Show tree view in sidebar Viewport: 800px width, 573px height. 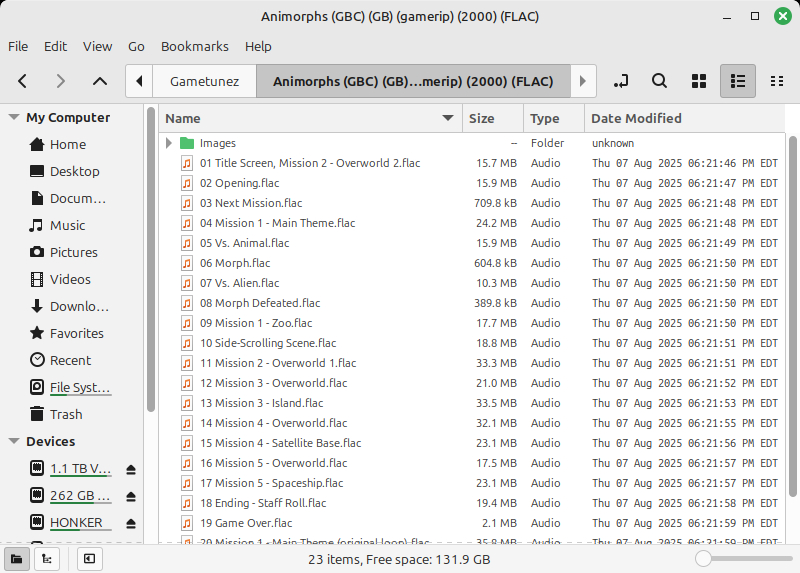[45, 559]
